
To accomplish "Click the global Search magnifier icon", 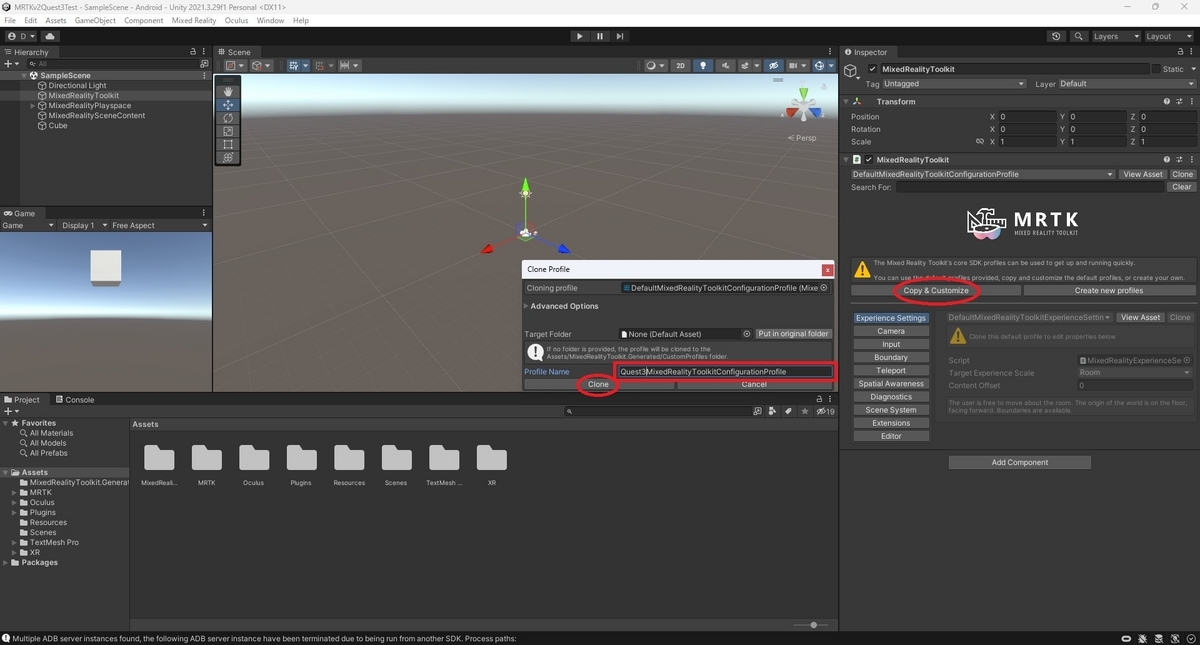I will coord(1079,36).
